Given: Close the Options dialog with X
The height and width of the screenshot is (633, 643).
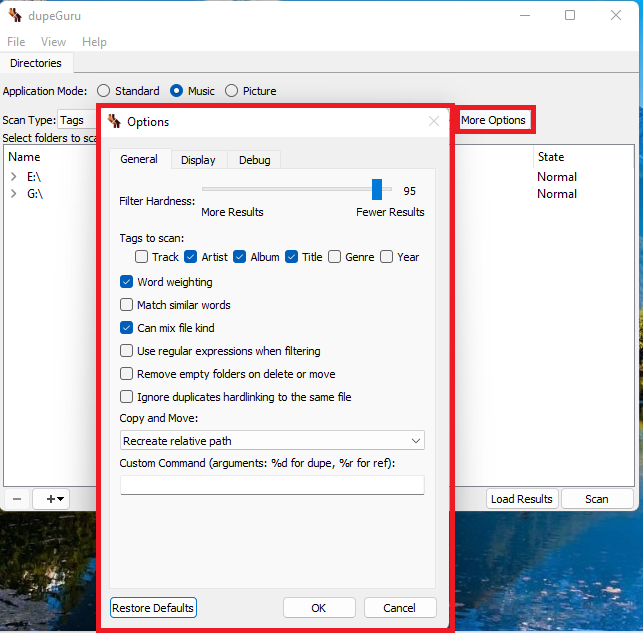Looking at the screenshot, I should click(434, 121).
